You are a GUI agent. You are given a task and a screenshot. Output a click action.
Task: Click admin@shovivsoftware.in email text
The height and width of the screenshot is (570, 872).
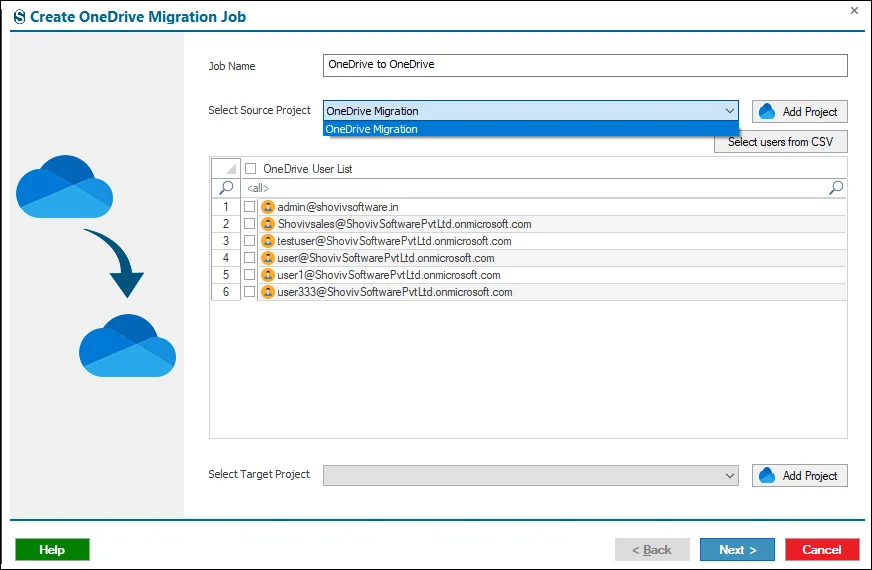[338, 207]
